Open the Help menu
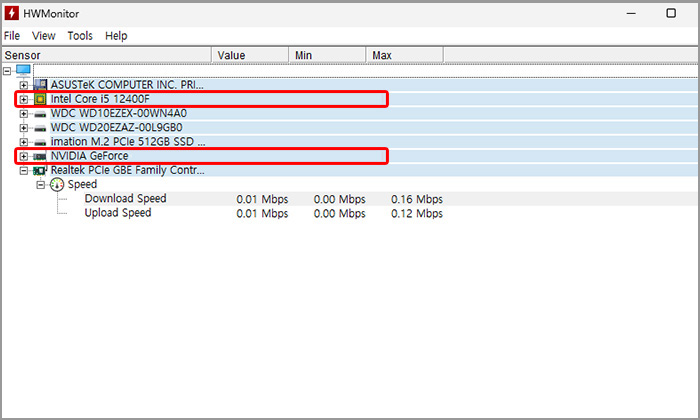Viewport: 700px width, 420px height. coord(116,36)
